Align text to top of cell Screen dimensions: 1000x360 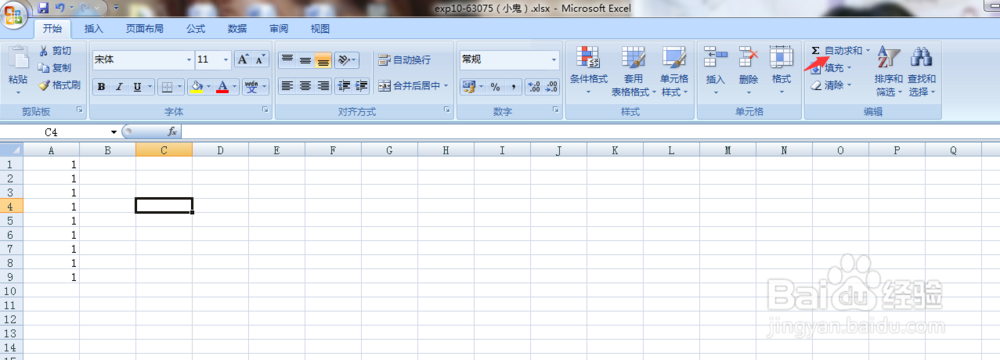[288, 60]
